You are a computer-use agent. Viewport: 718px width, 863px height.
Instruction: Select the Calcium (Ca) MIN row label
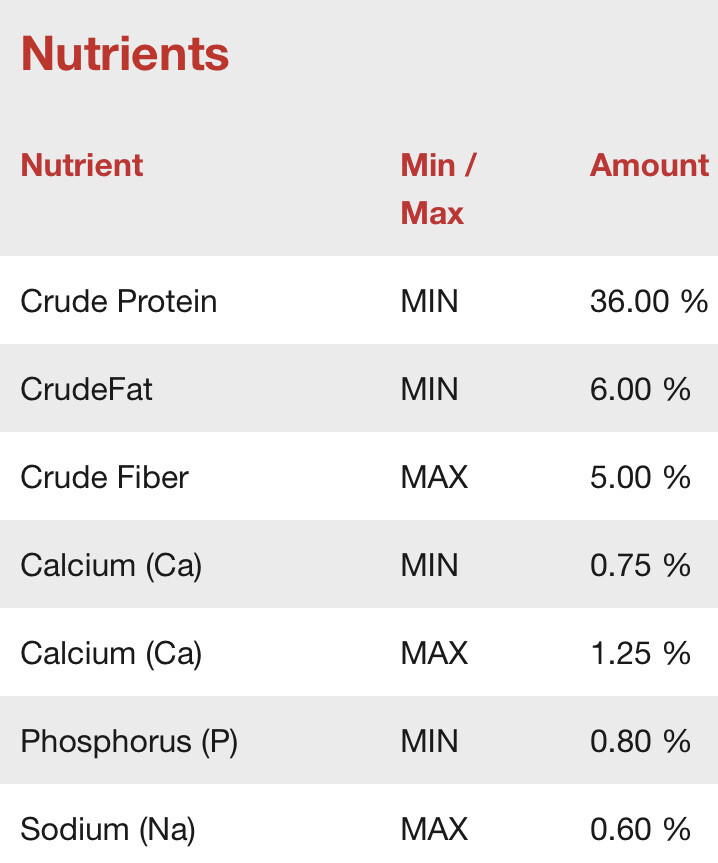tap(111, 565)
